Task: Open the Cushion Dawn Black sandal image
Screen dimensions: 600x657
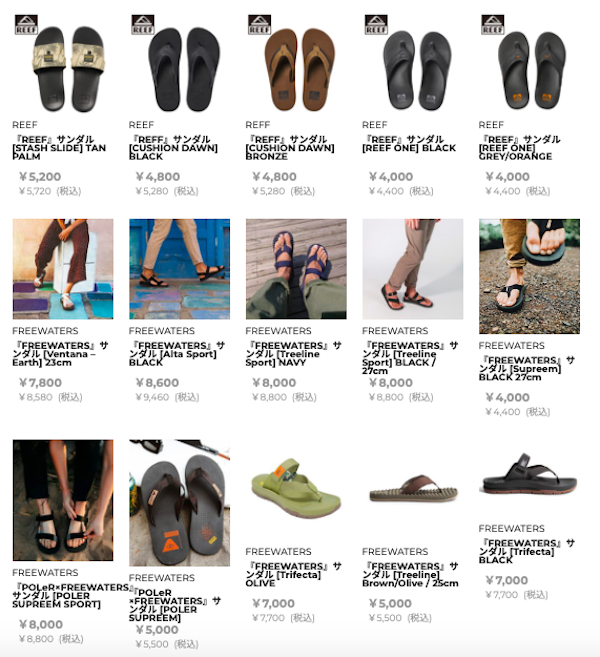Action: point(179,64)
